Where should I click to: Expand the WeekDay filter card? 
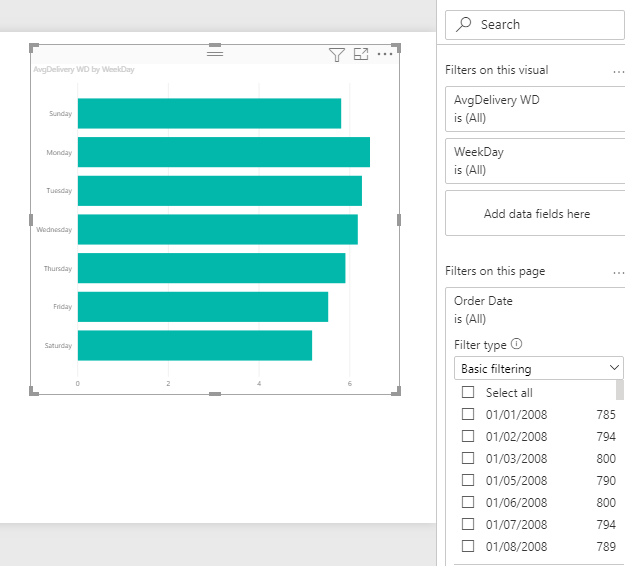click(x=535, y=161)
